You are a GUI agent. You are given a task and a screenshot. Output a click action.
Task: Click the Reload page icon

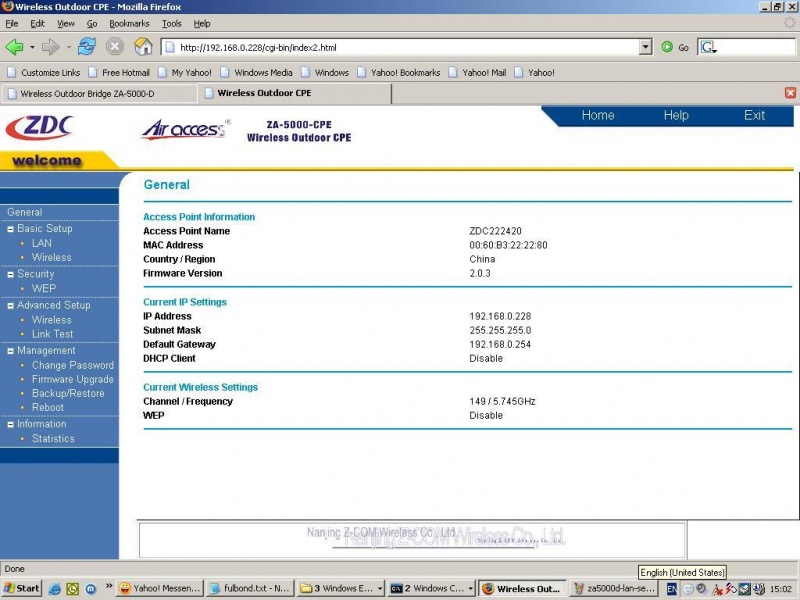point(86,45)
